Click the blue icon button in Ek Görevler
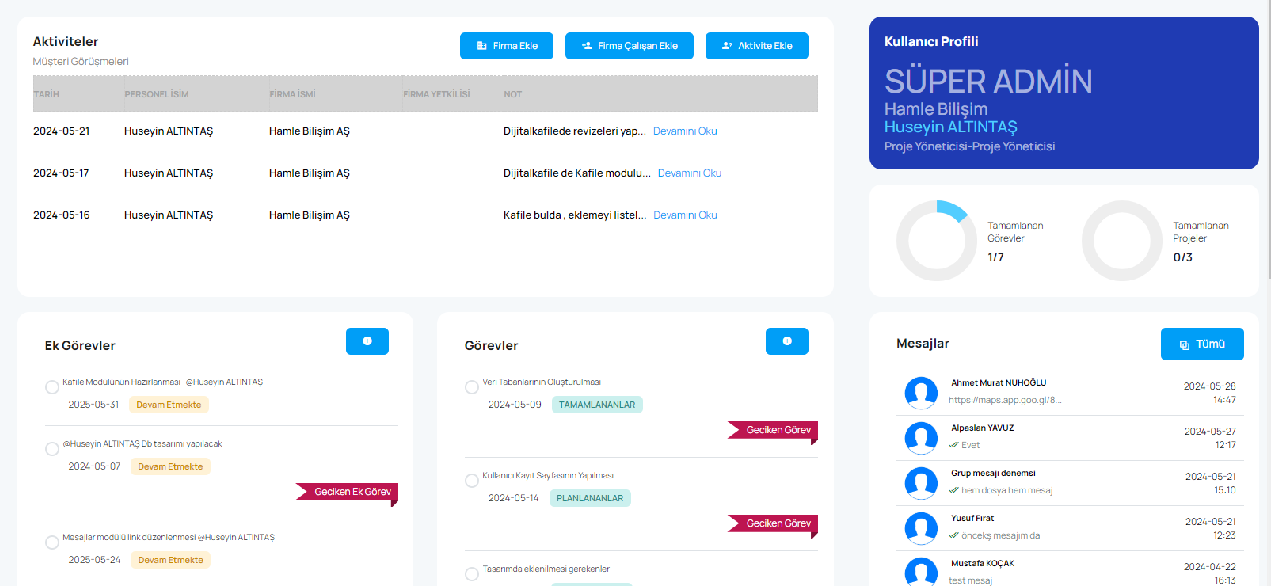1271x586 pixels. (367, 341)
